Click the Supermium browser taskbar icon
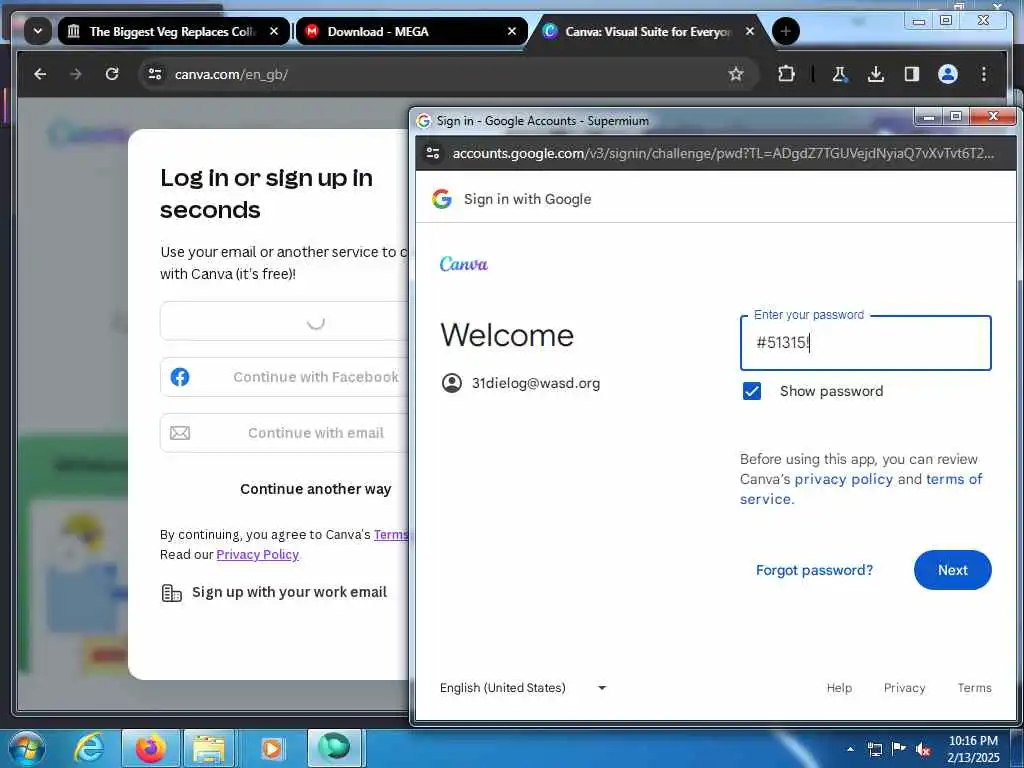1024x768 pixels. point(334,748)
